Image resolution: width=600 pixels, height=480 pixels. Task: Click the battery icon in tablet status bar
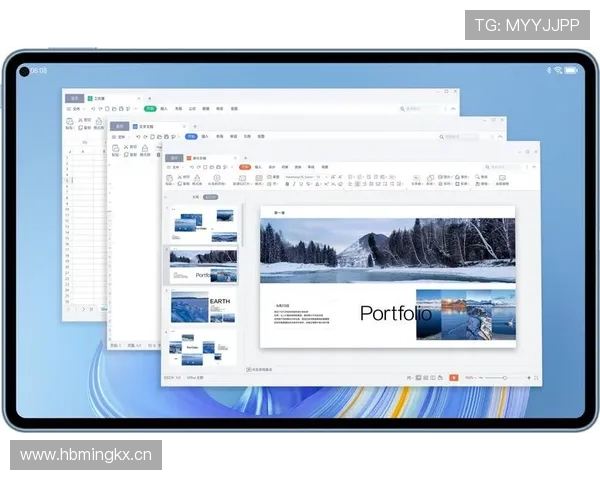571,70
